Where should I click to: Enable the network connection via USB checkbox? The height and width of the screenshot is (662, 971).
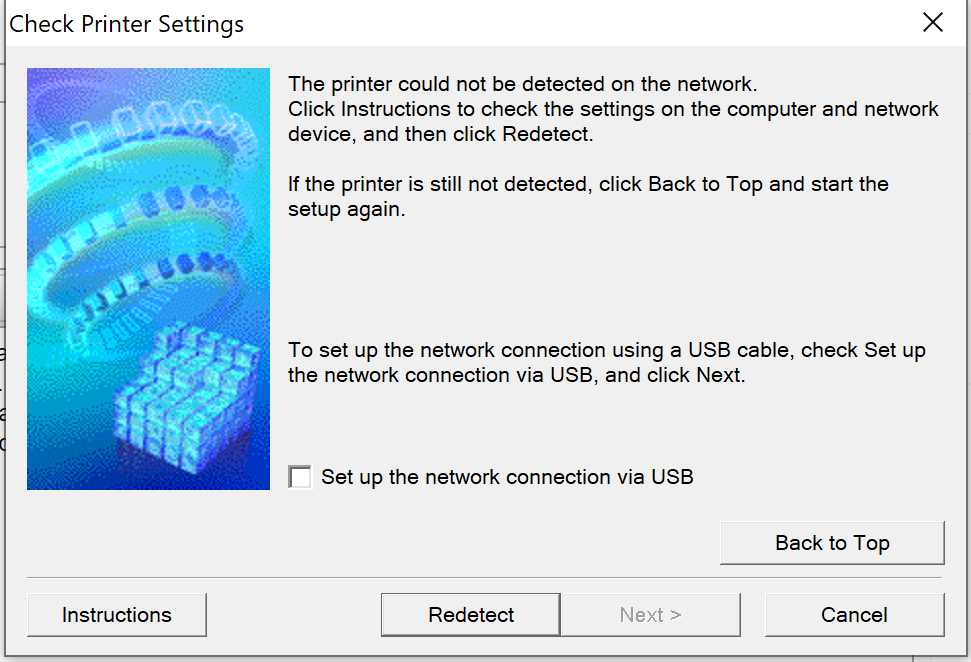pos(300,477)
